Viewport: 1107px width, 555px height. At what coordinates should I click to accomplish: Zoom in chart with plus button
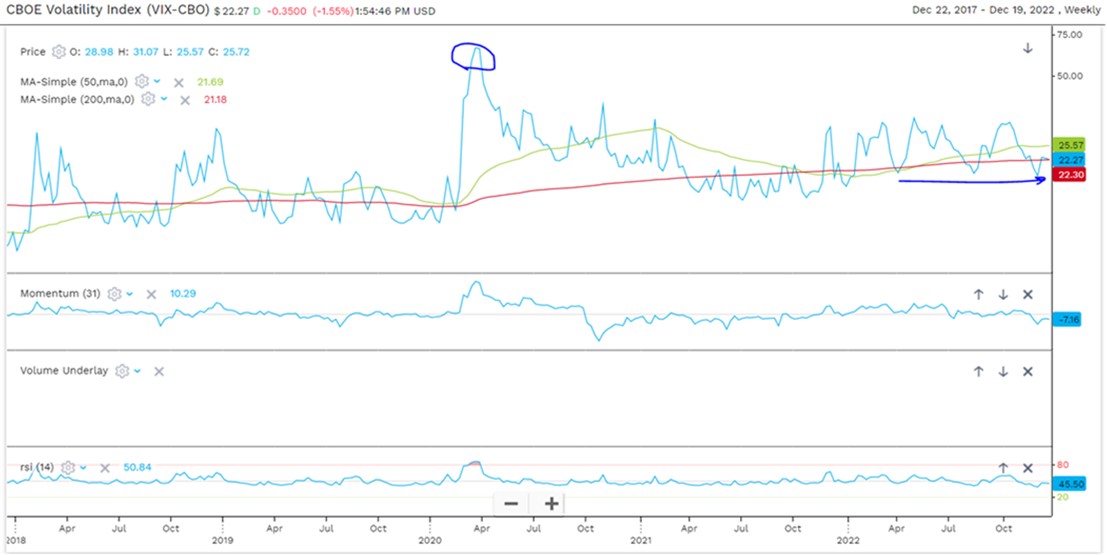click(551, 503)
